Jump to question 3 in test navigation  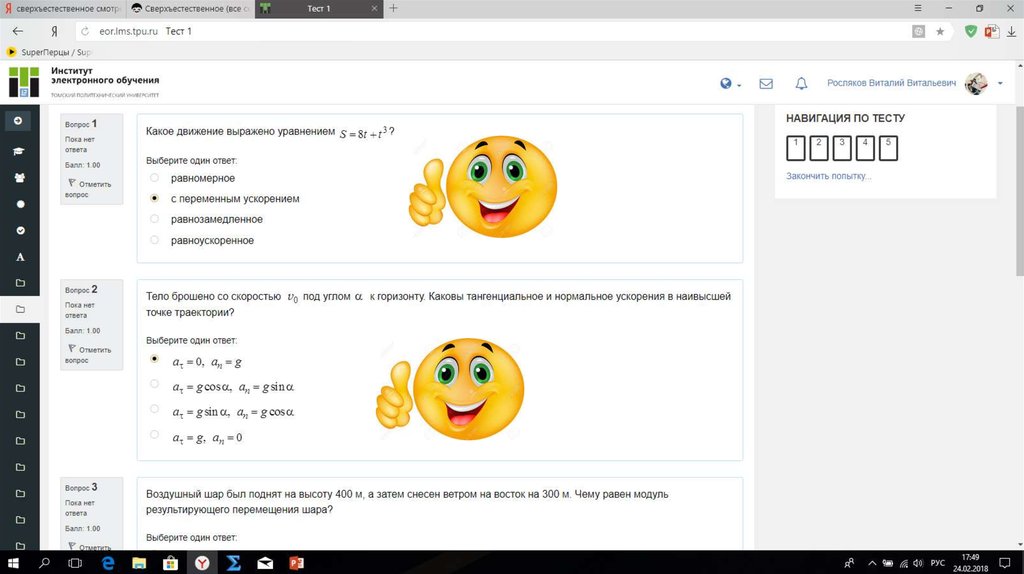click(842, 148)
